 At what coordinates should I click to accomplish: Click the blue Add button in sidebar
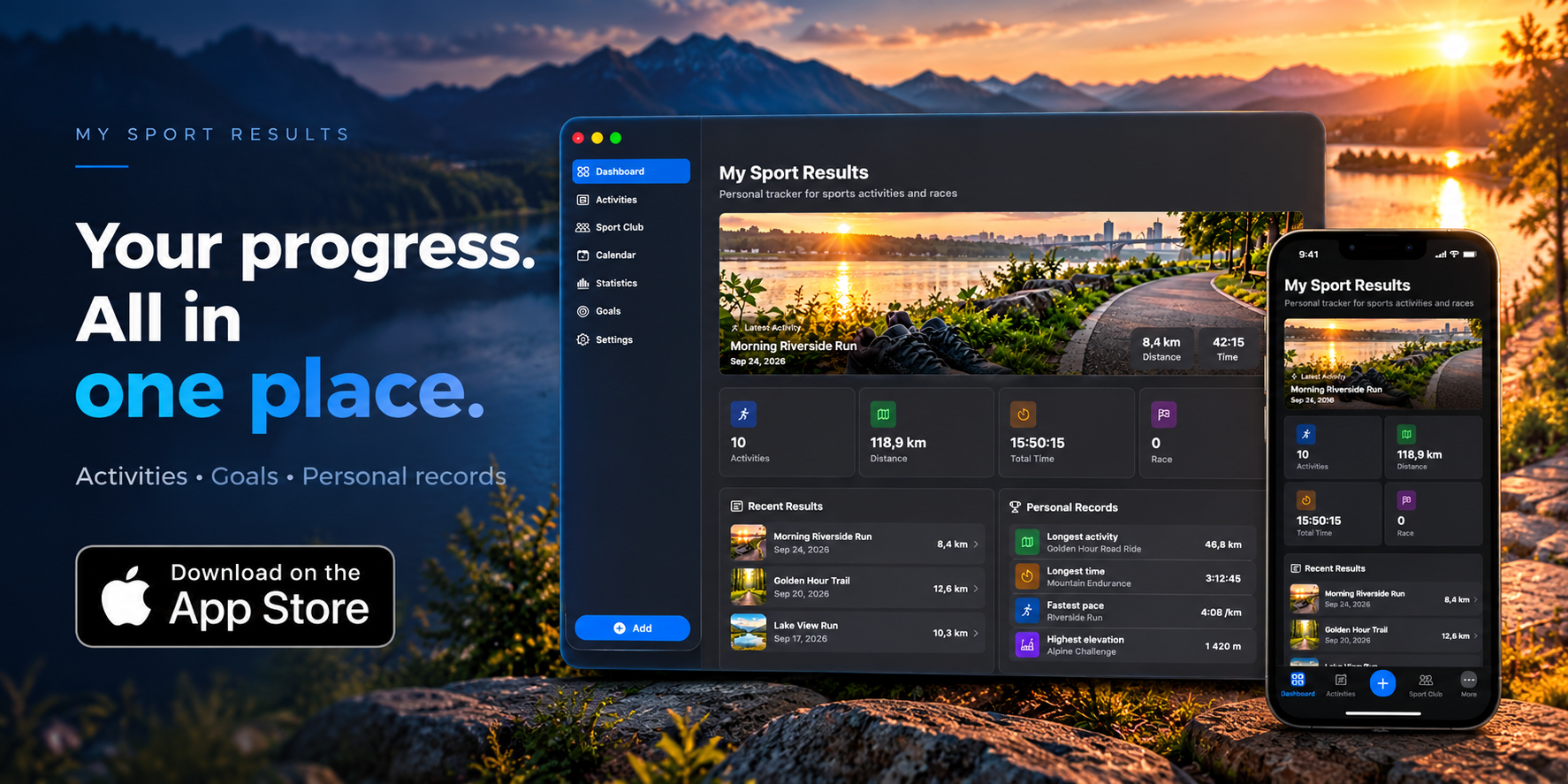[x=632, y=628]
